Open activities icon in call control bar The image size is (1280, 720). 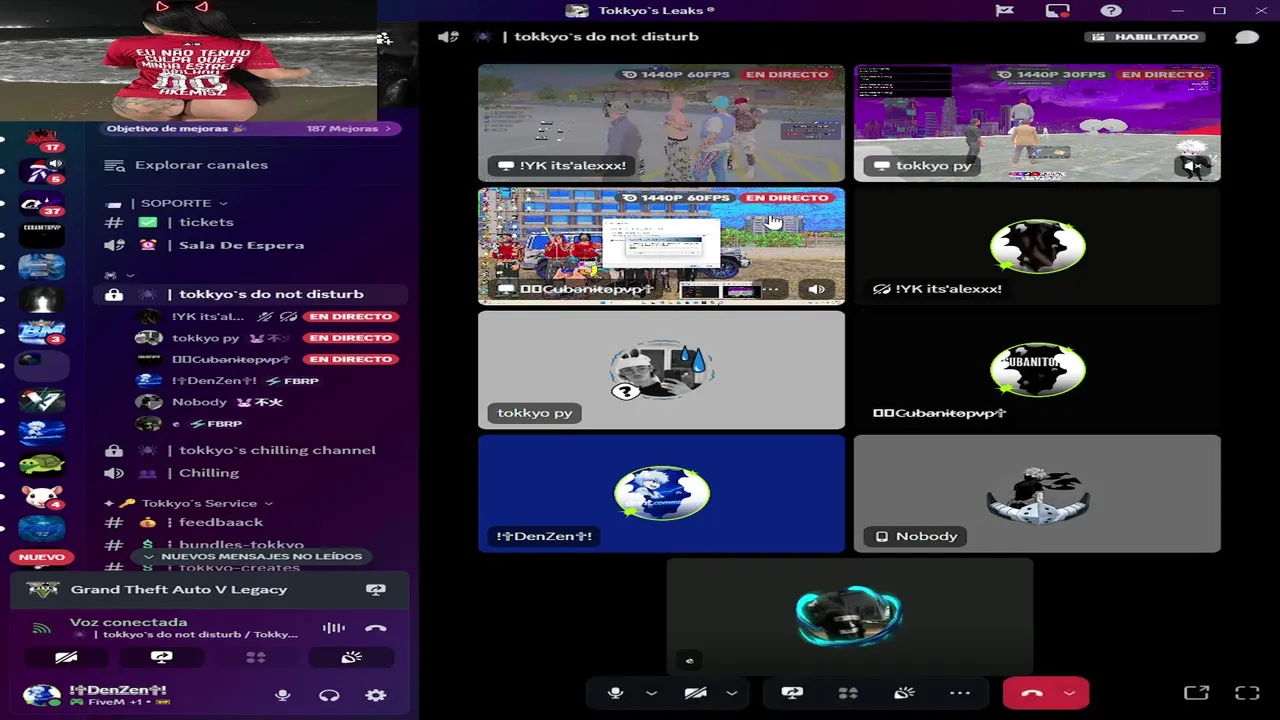tap(848, 693)
